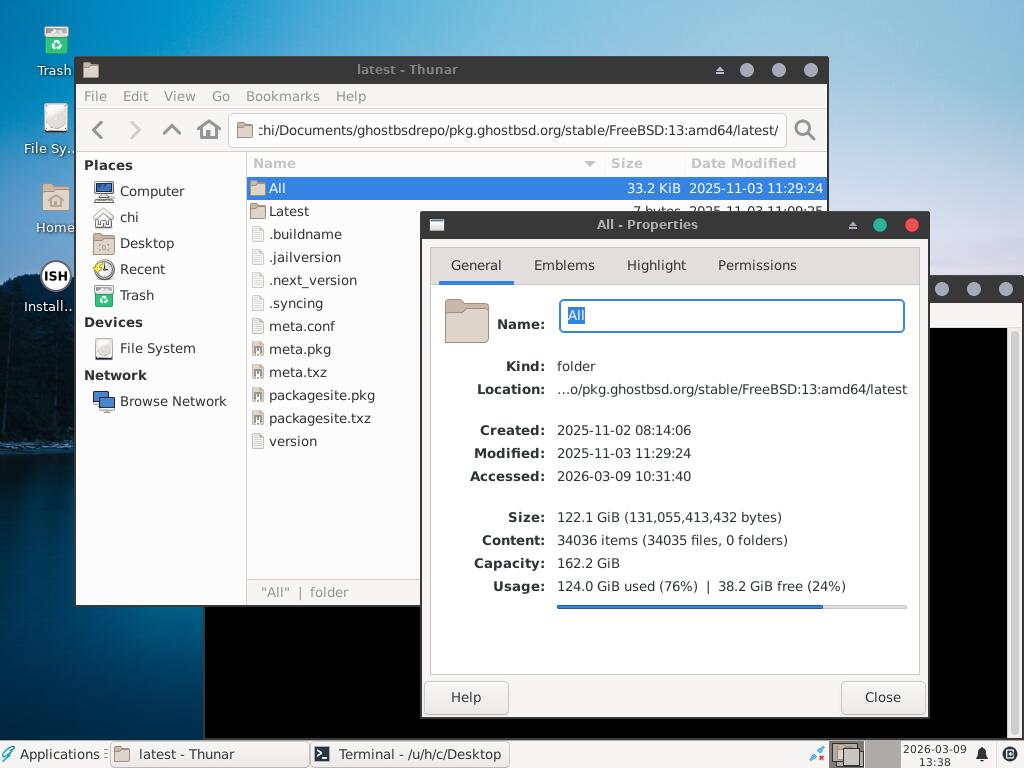Click the folder Name text field
Image resolution: width=1024 pixels, height=768 pixels.
point(731,316)
